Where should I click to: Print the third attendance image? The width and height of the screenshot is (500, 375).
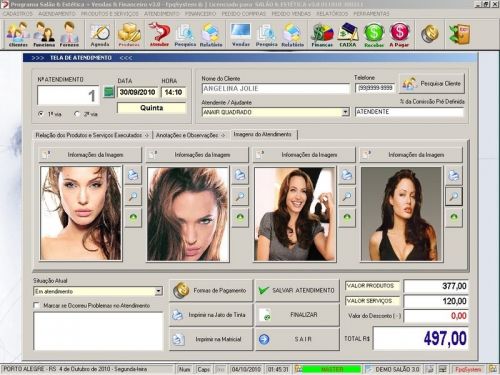(x=347, y=175)
